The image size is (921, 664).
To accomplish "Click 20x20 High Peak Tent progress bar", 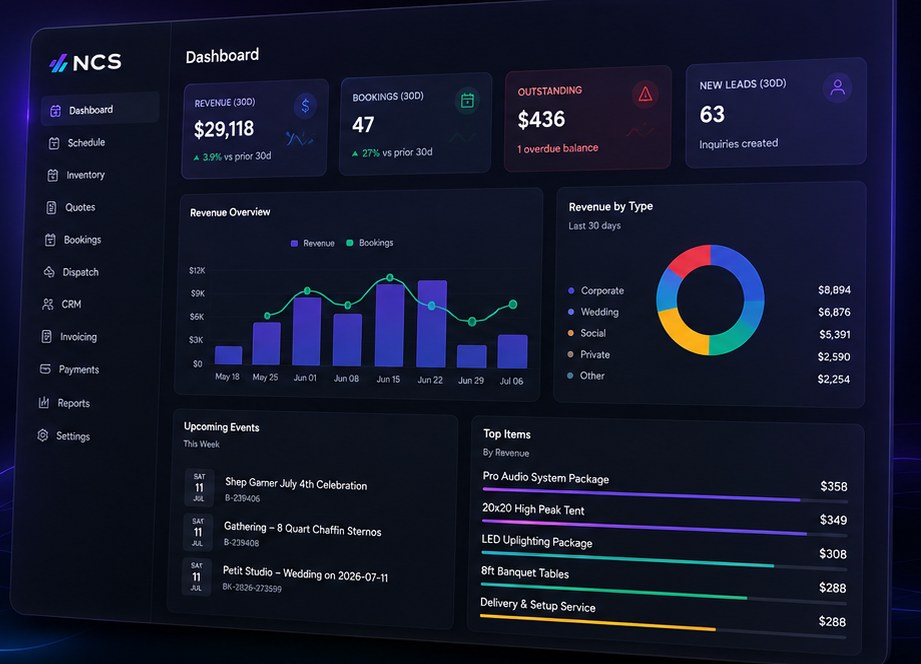I will pos(664,528).
